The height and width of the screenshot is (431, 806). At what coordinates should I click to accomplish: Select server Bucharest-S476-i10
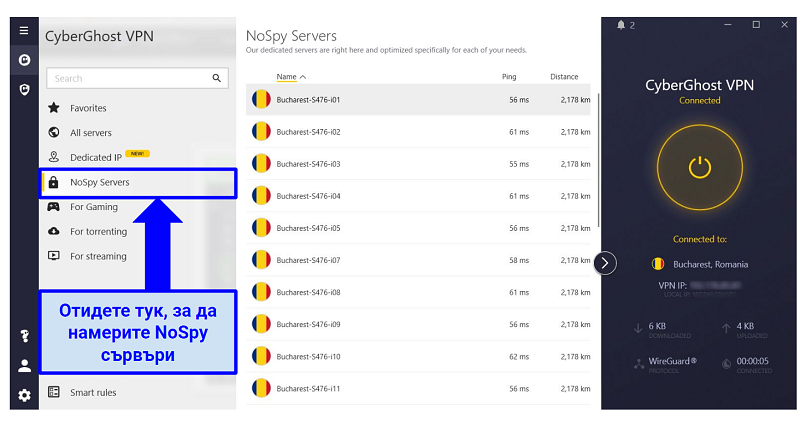point(418,356)
